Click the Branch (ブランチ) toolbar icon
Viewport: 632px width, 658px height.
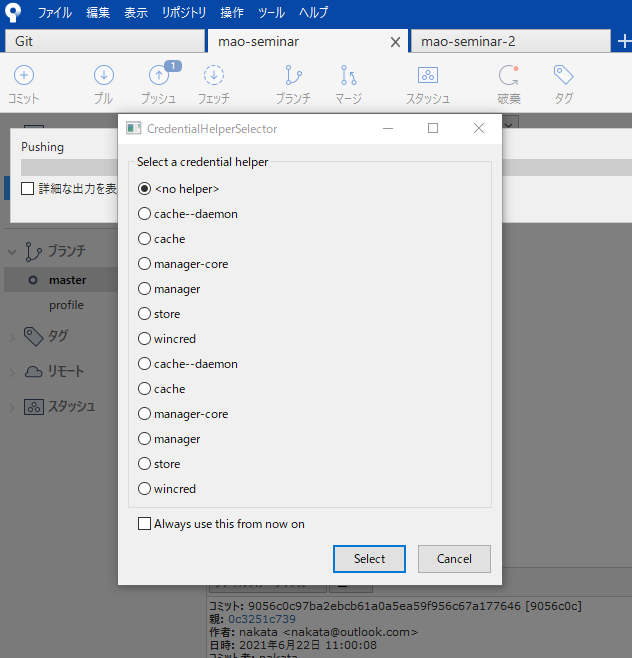click(293, 76)
